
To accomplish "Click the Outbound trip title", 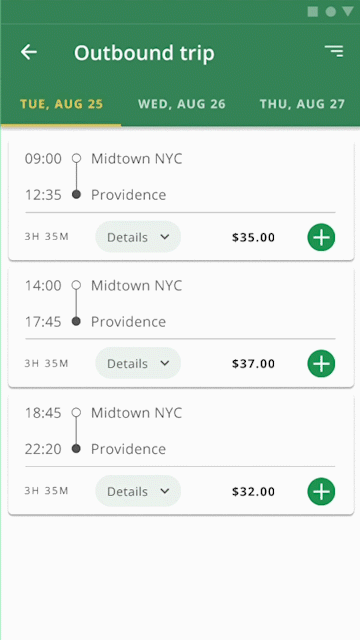I will point(144,53).
